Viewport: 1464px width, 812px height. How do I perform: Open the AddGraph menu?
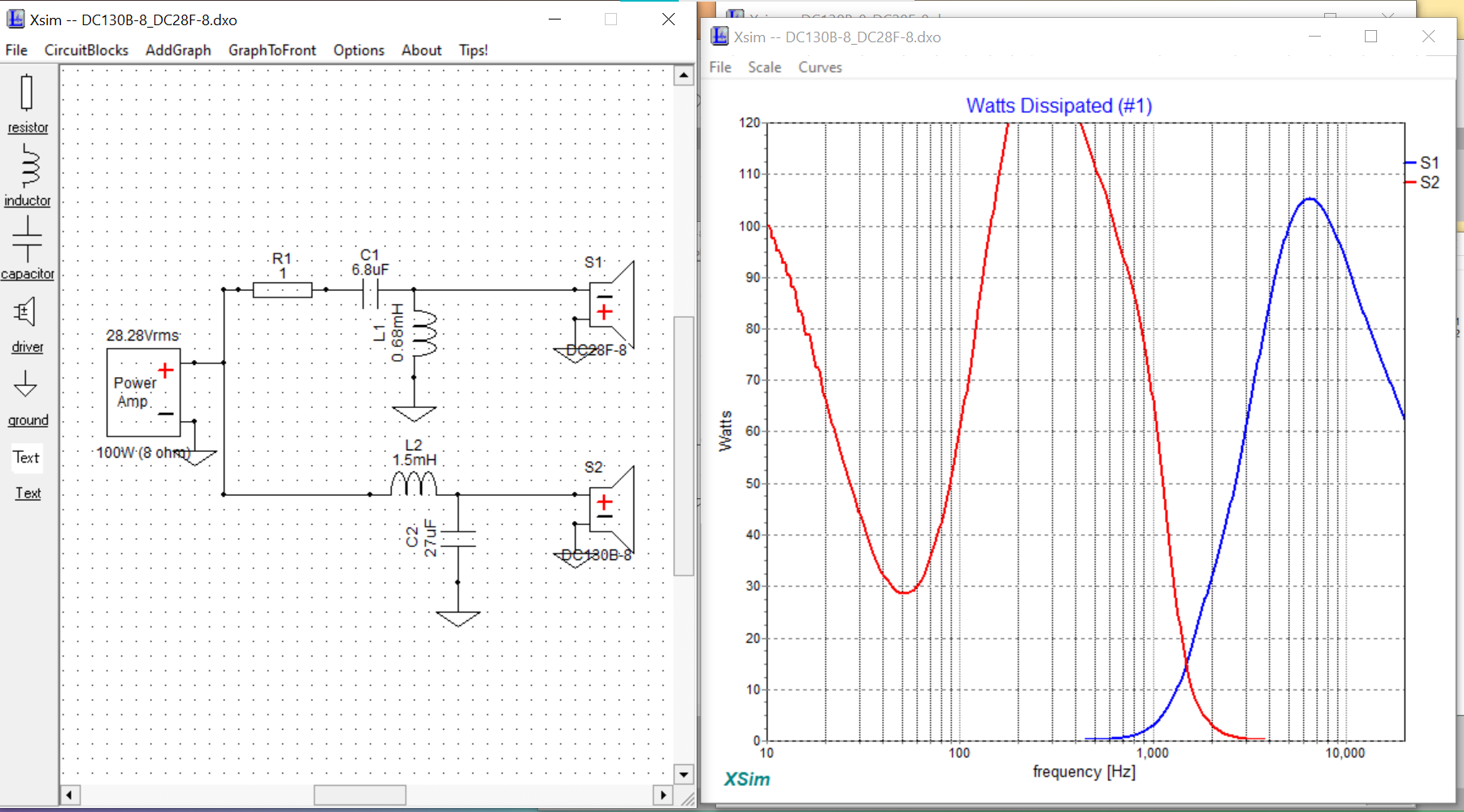[178, 50]
